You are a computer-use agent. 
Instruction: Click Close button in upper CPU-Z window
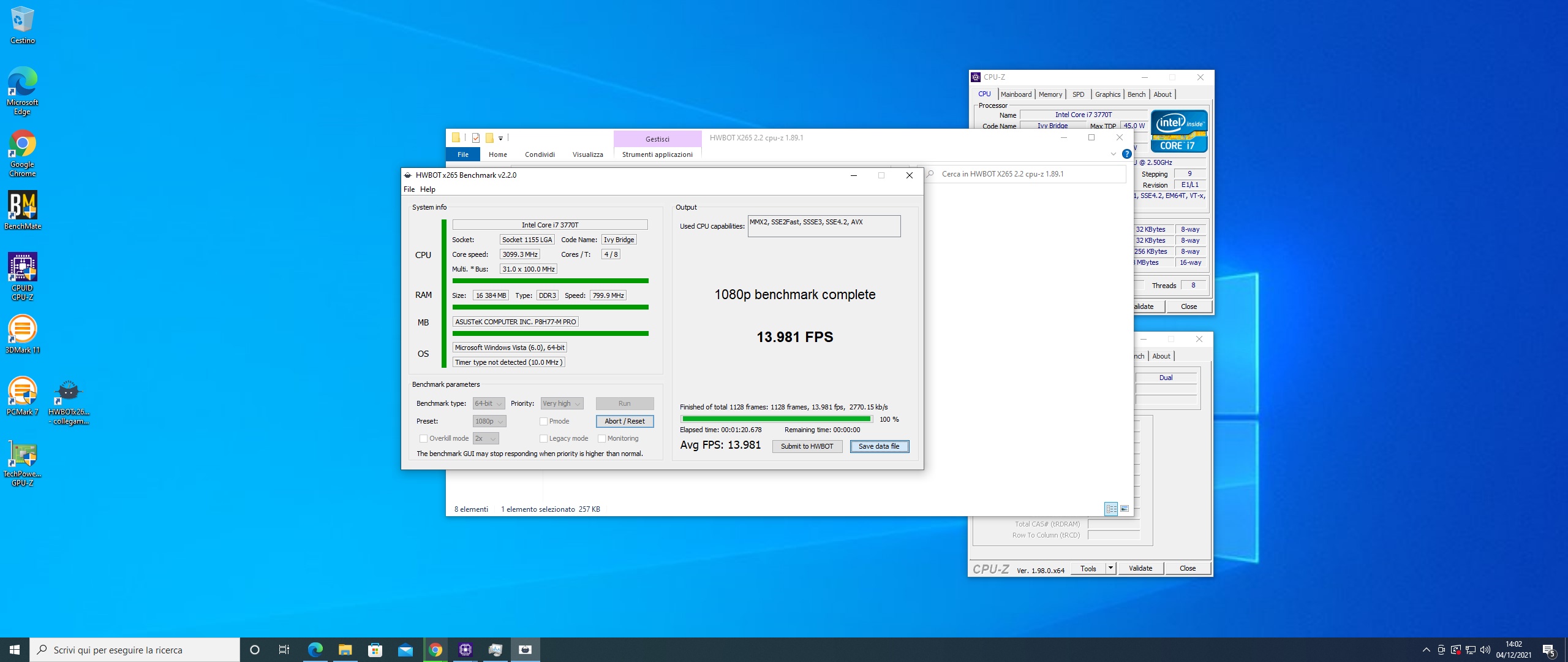[x=1188, y=306]
